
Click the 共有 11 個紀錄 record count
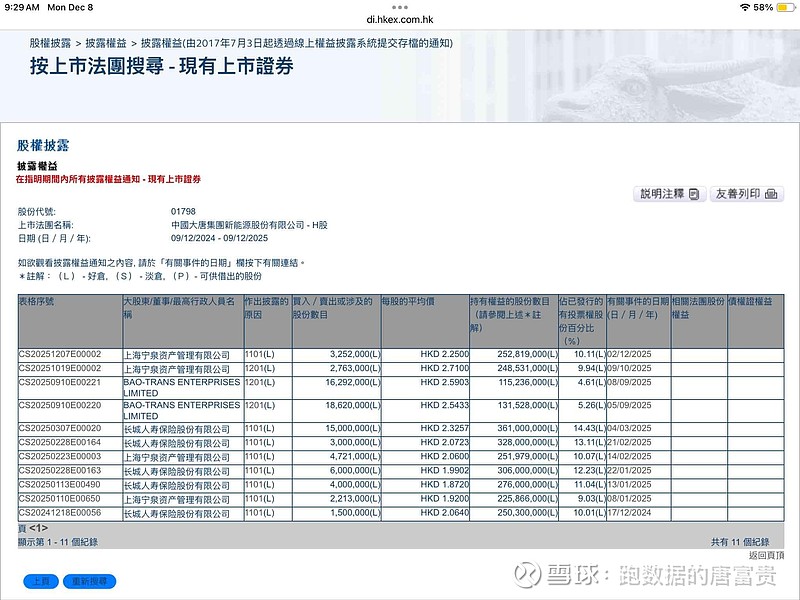point(740,542)
